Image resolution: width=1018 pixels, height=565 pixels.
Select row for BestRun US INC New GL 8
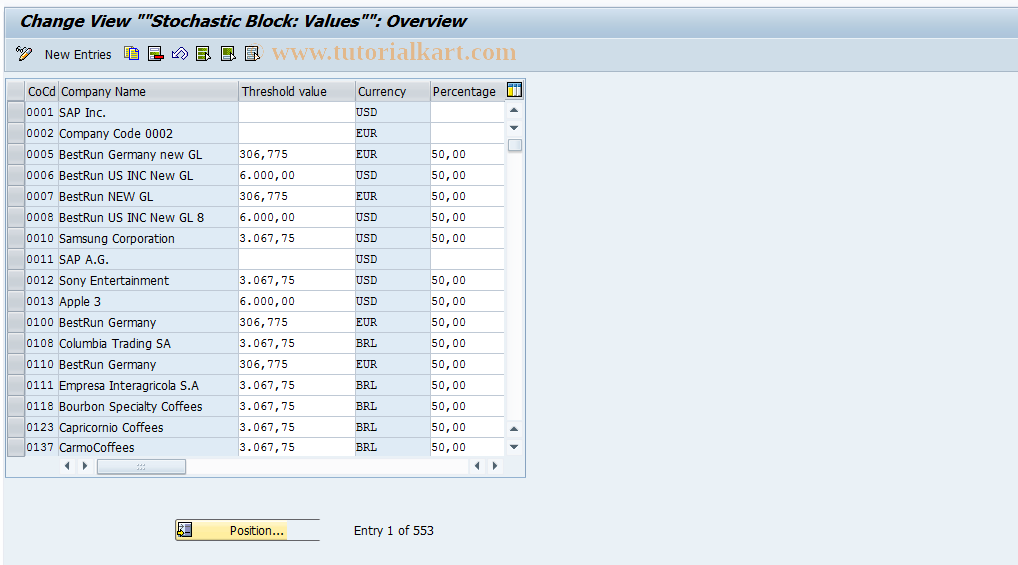click(x=16, y=218)
